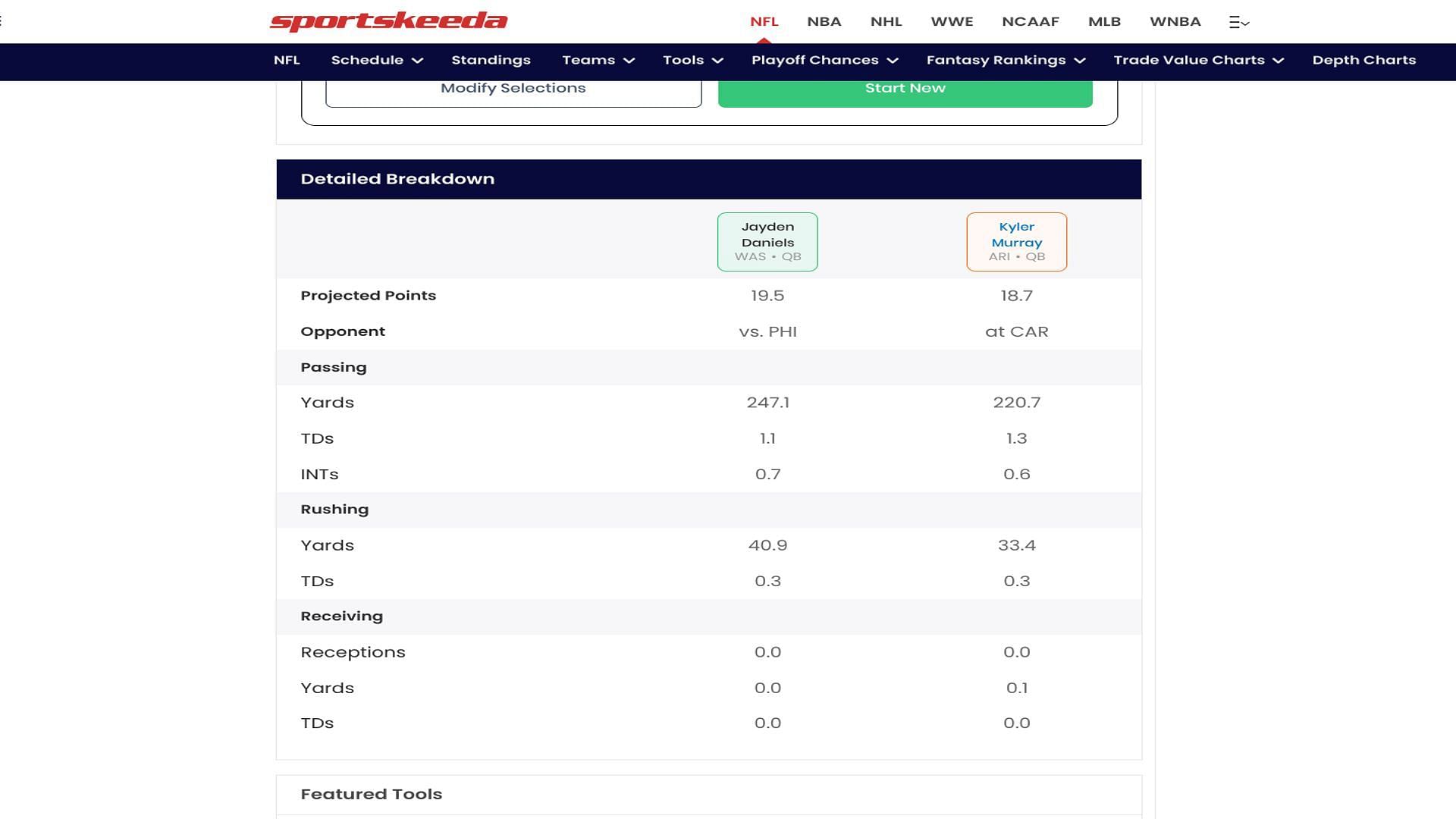This screenshot has width=1456, height=819.
Task: Click passing yards value 247.1
Action: 767,403
